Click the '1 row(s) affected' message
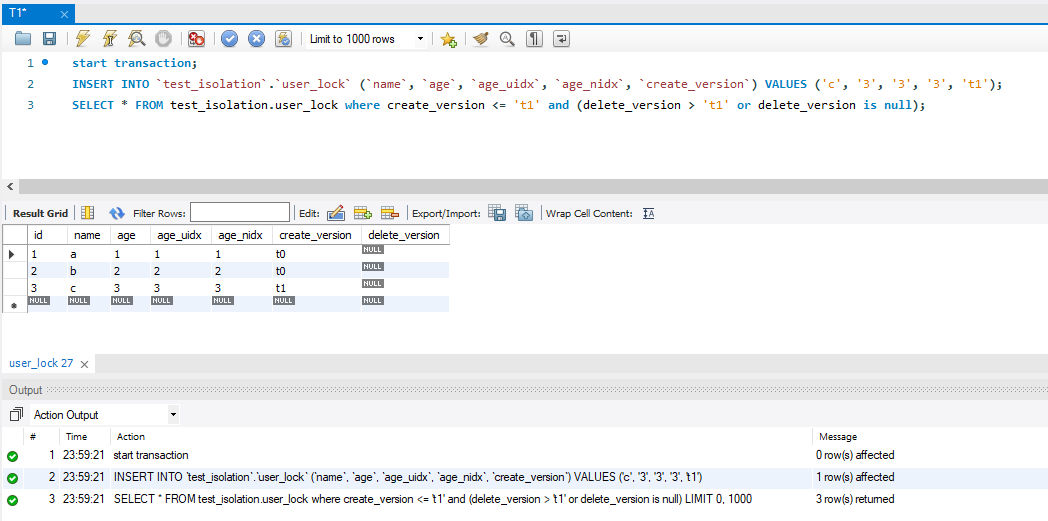This screenshot has width=1048, height=521. tap(856, 478)
